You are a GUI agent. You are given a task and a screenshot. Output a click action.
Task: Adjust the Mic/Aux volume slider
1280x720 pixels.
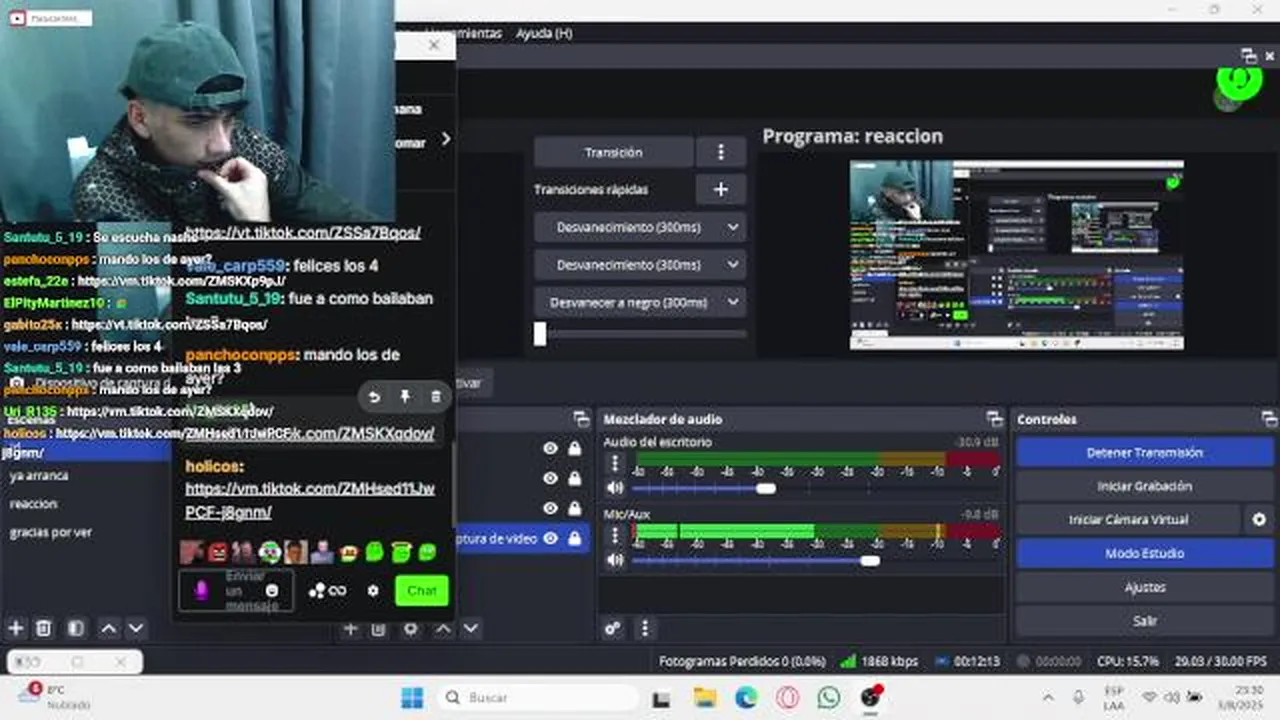click(x=870, y=560)
